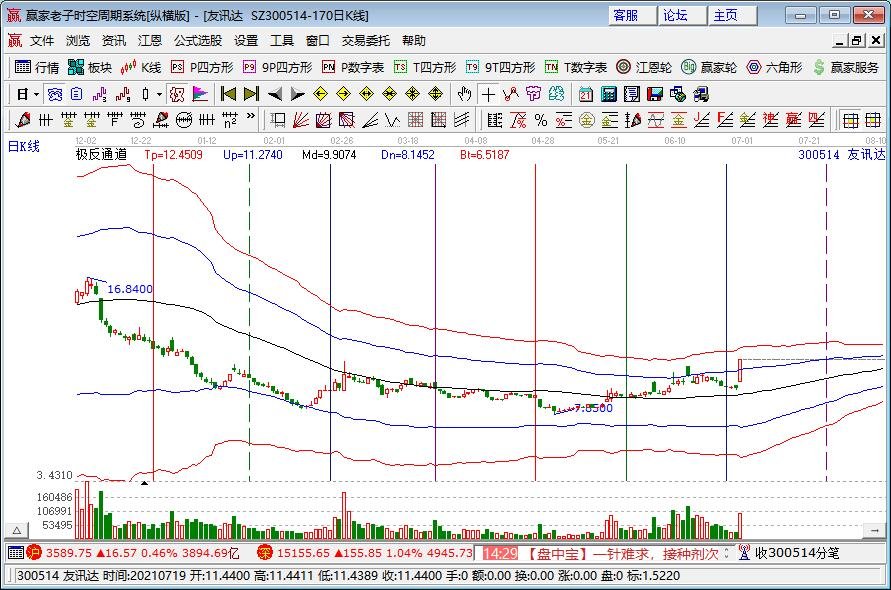Activate the crosshair cursor tool
The image size is (891, 590).
pos(487,94)
